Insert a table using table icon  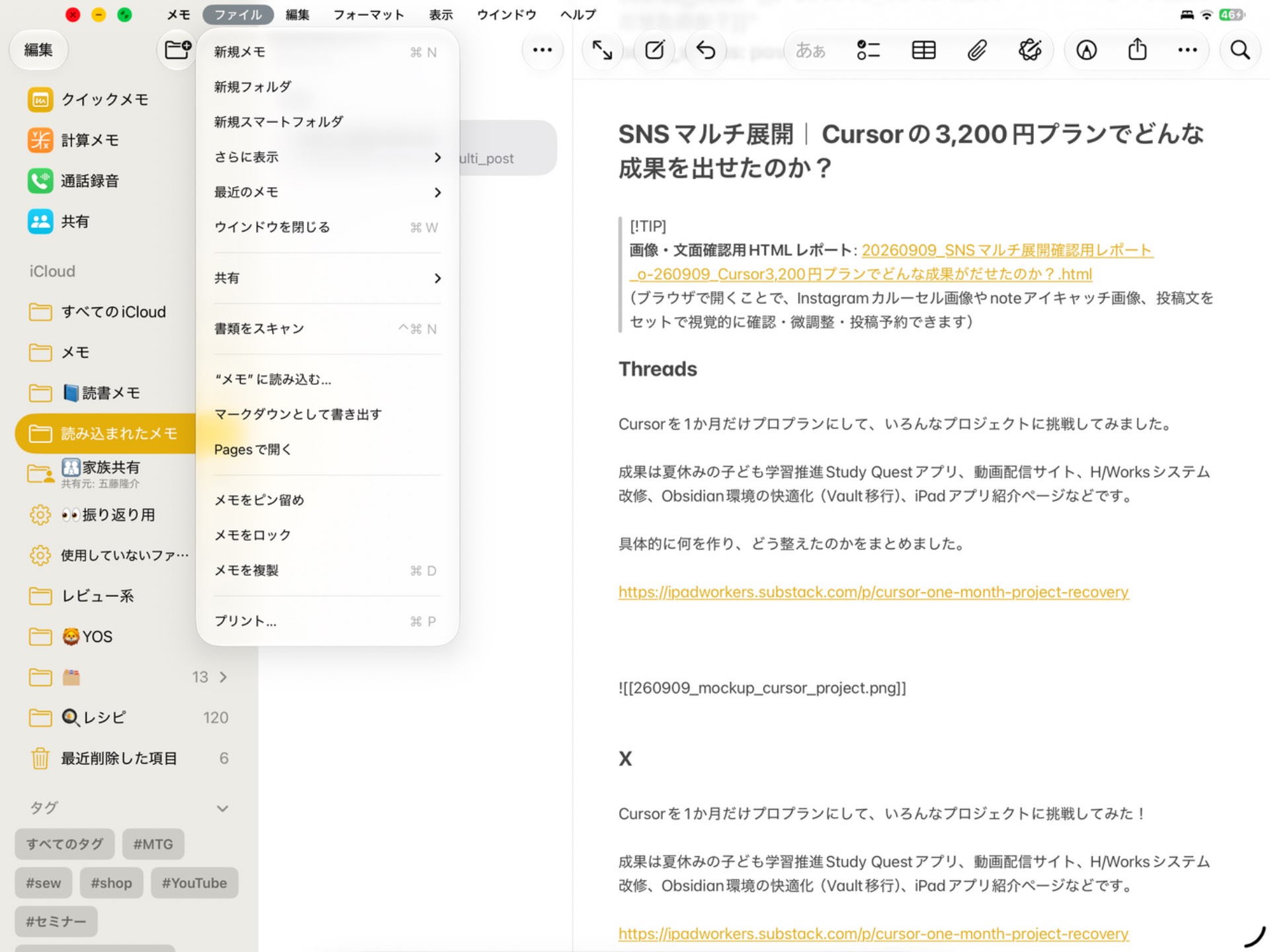tap(923, 50)
